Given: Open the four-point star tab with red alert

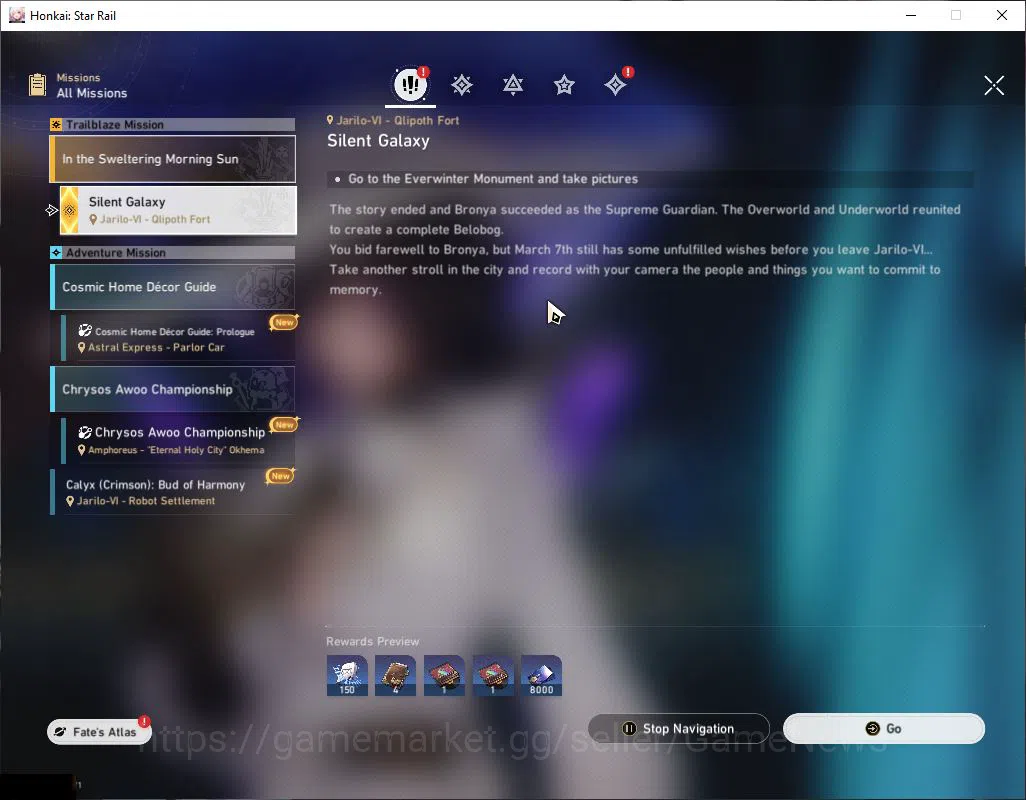Looking at the screenshot, I should tap(616, 85).
